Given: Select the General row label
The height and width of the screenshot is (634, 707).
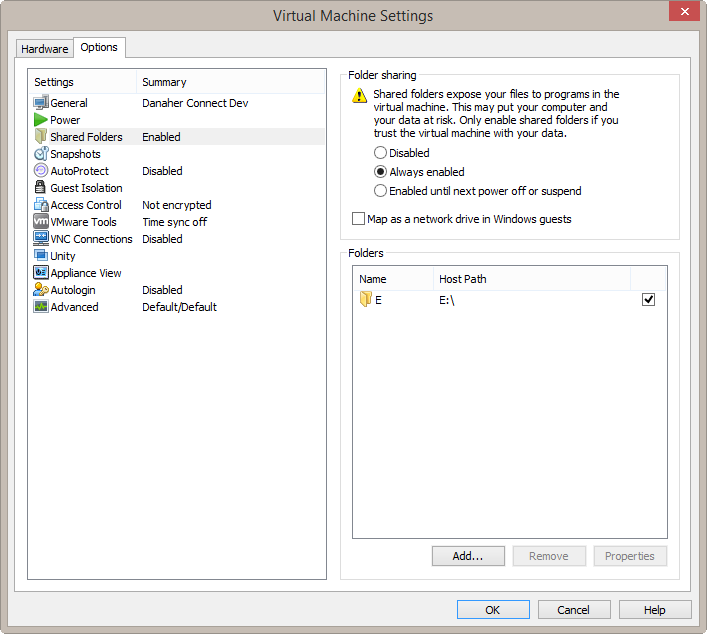Looking at the screenshot, I should pos(69,103).
